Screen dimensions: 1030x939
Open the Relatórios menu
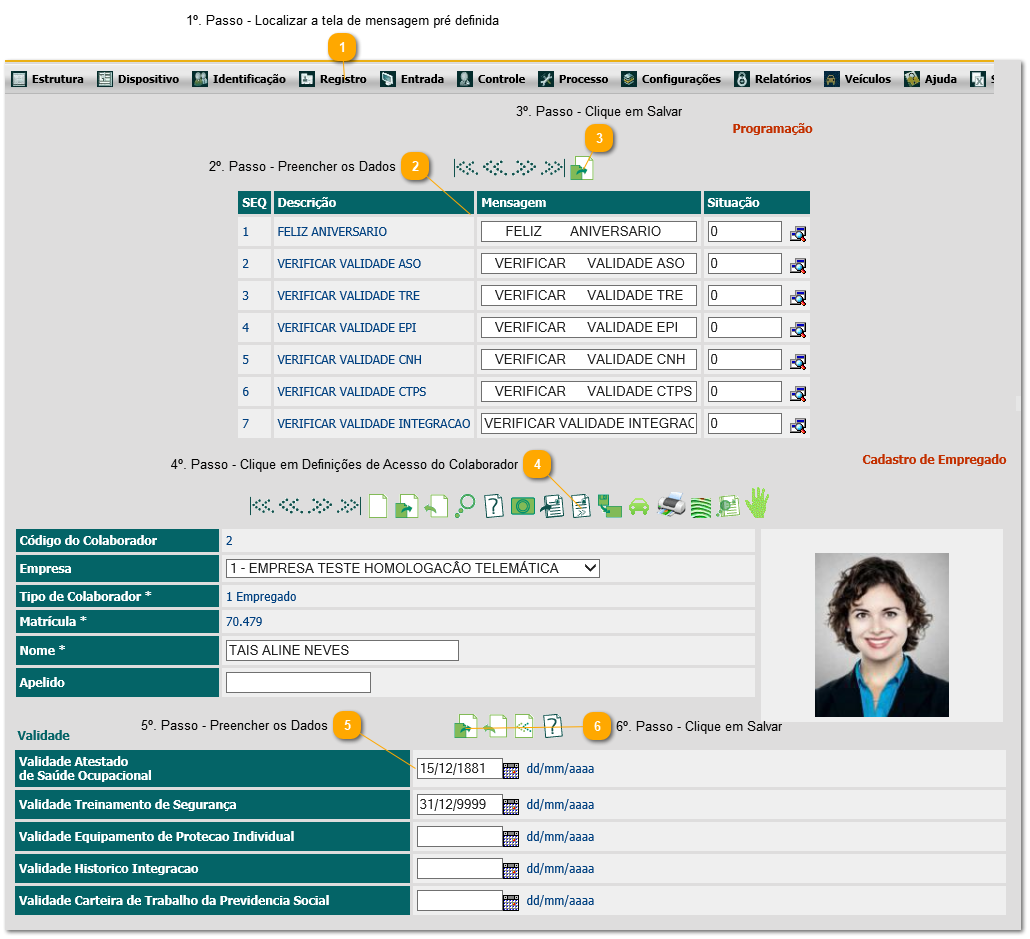click(x=772, y=79)
